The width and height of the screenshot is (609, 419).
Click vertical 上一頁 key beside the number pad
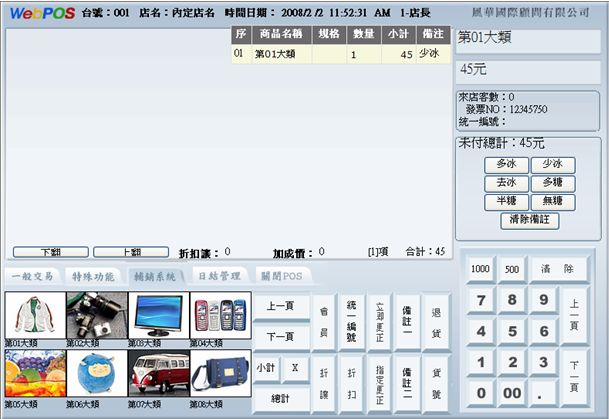pos(574,315)
